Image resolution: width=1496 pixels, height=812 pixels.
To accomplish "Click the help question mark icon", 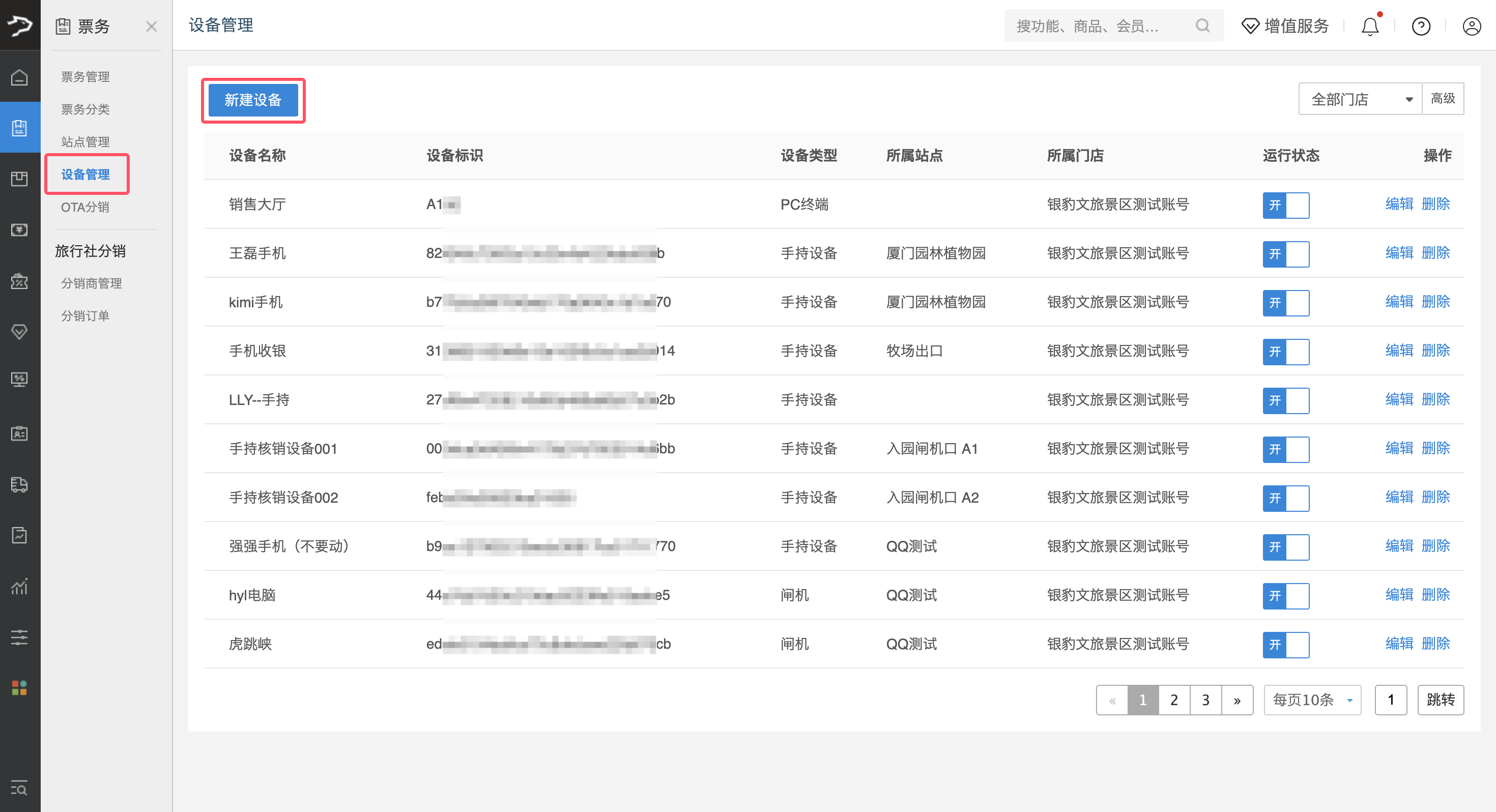I will point(1421,26).
